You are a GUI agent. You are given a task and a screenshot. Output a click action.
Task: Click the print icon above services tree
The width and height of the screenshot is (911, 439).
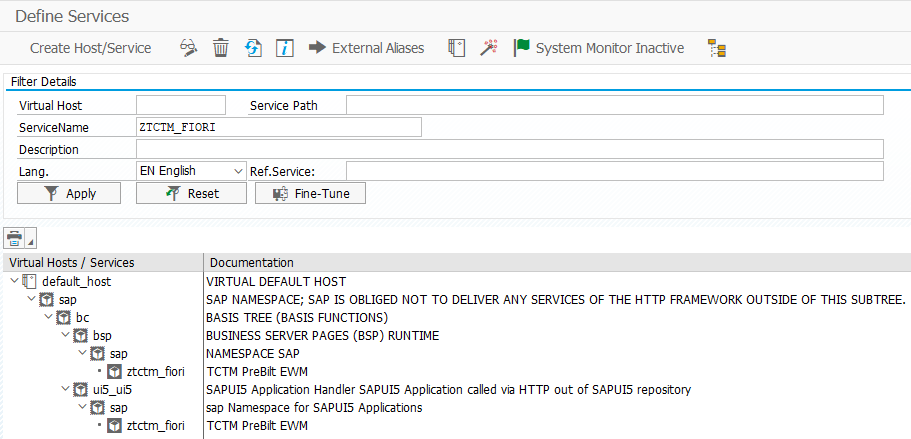(x=15, y=238)
